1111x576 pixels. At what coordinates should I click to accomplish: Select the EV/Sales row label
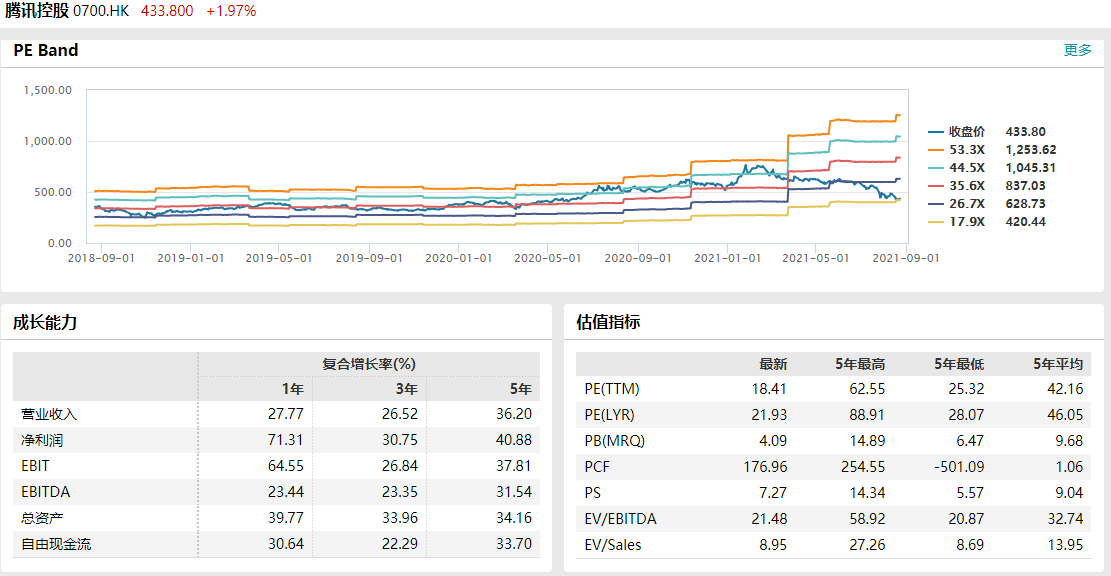tap(613, 546)
